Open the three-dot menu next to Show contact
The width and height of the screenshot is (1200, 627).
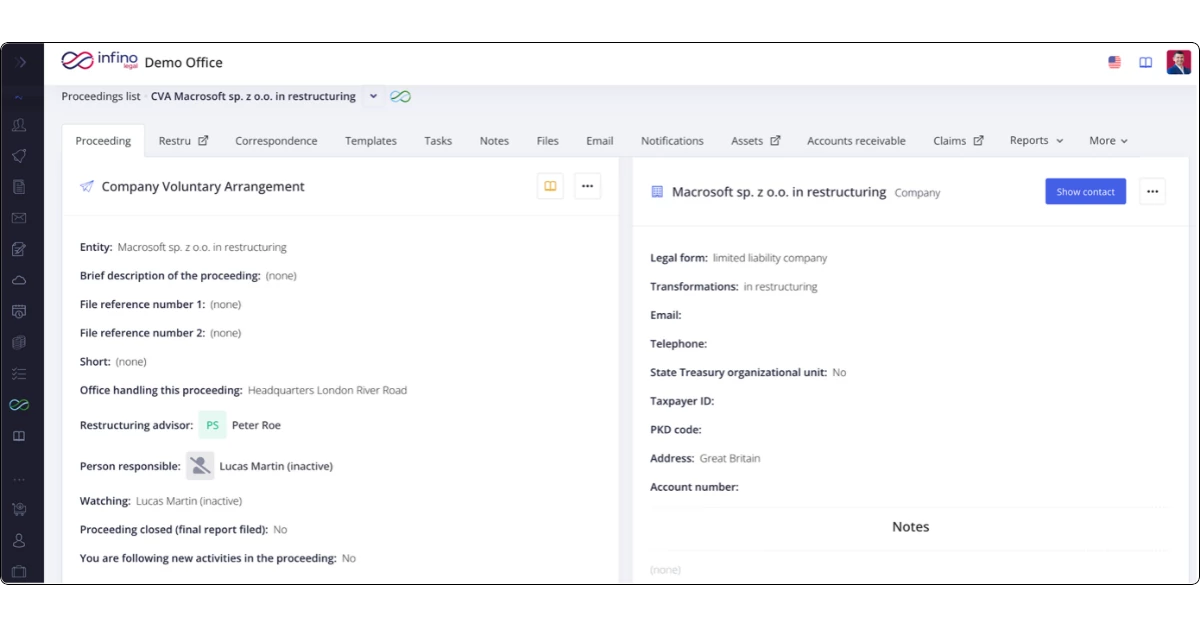[1152, 192]
